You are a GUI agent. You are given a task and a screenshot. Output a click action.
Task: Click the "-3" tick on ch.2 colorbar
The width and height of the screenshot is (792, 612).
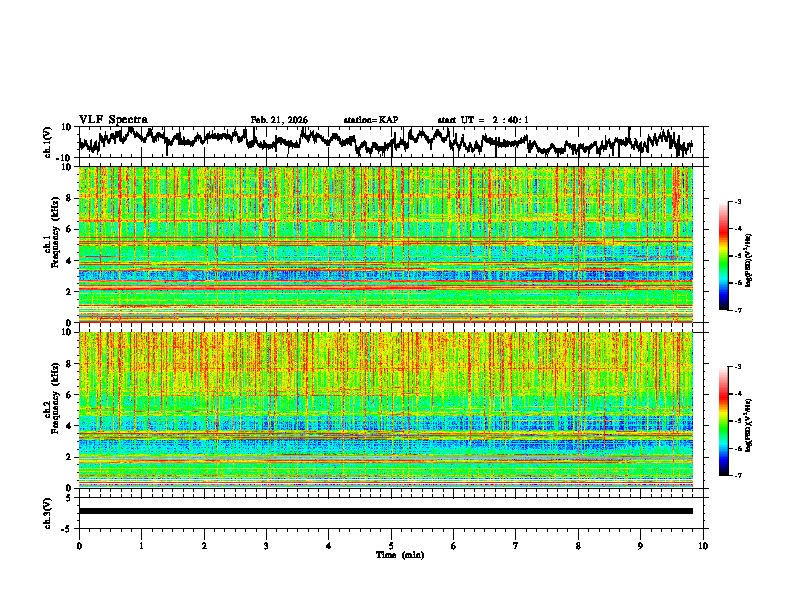738,367
